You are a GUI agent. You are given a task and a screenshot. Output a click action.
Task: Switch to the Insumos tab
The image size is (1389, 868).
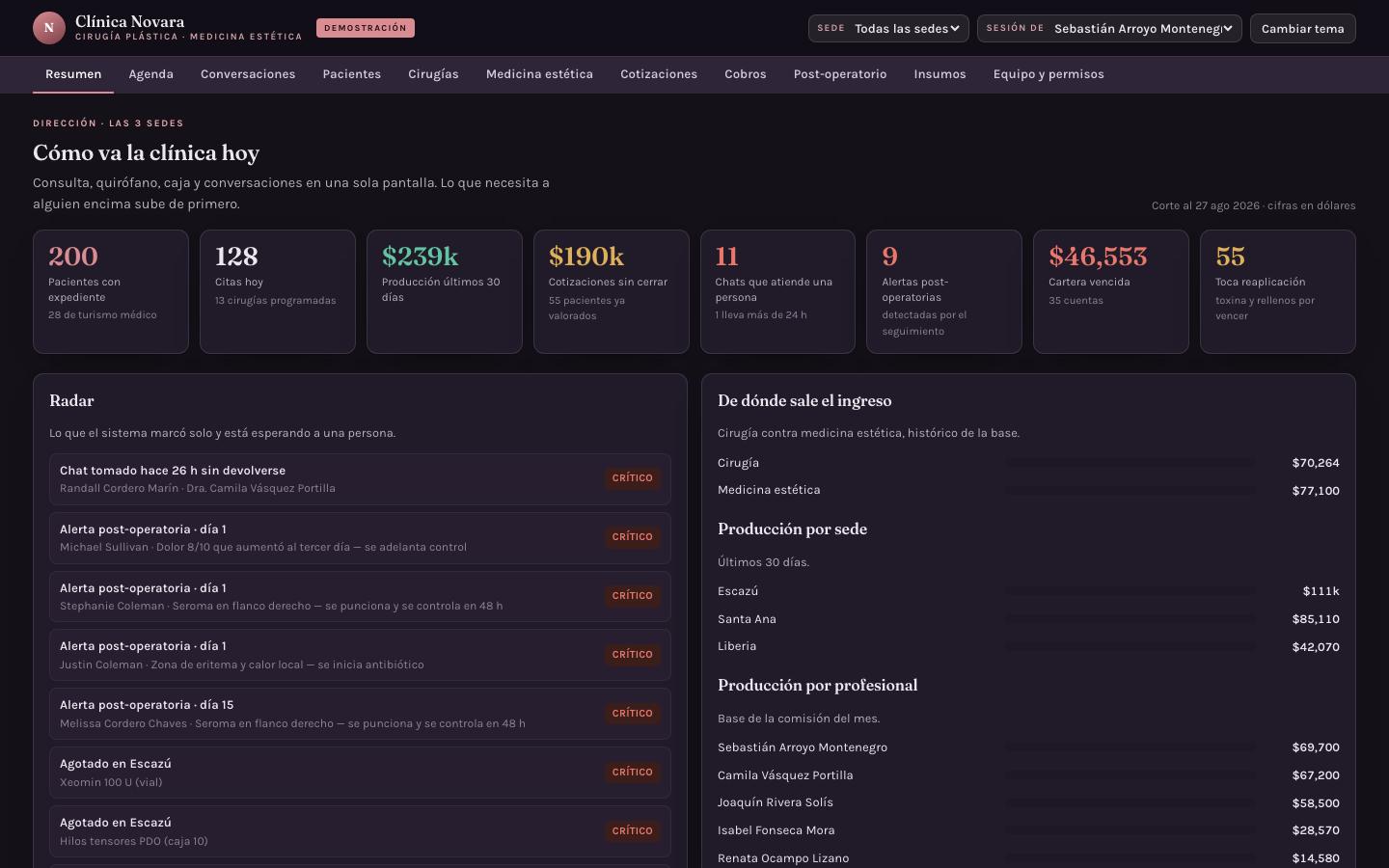(940, 74)
